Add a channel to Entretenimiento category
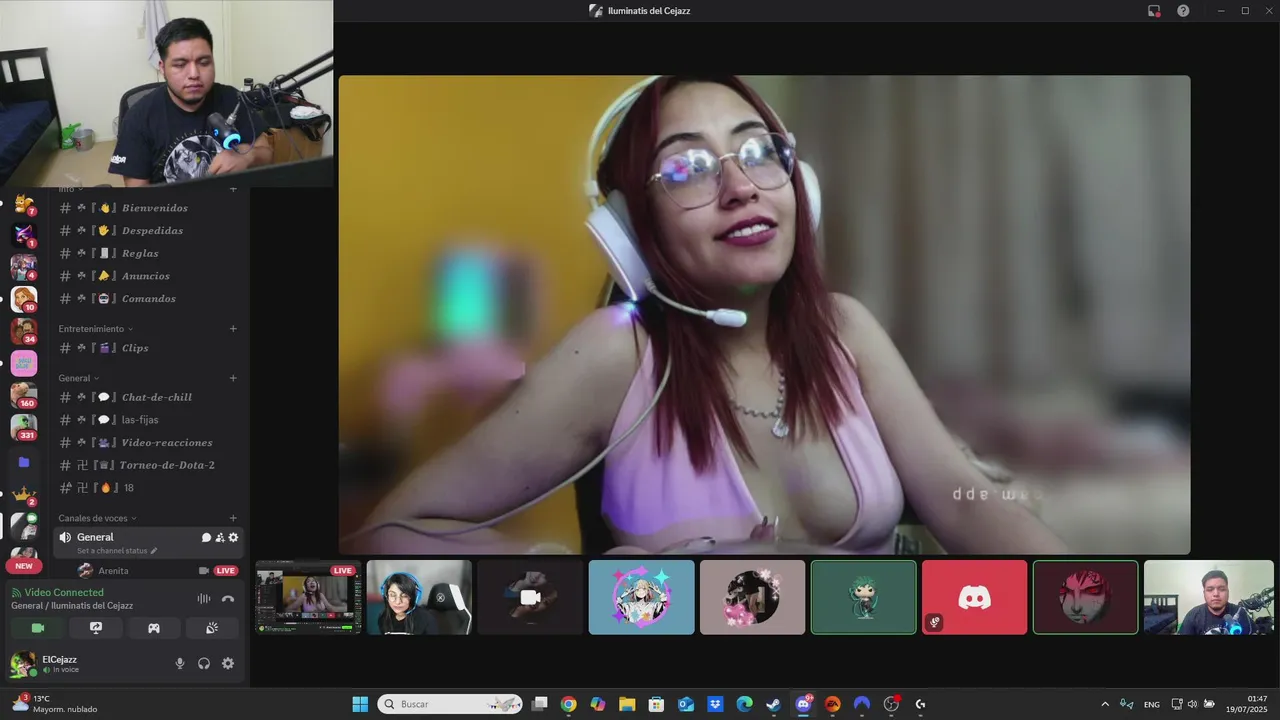This screenshot has width=1280, height=720. click(x=233, y=329)
